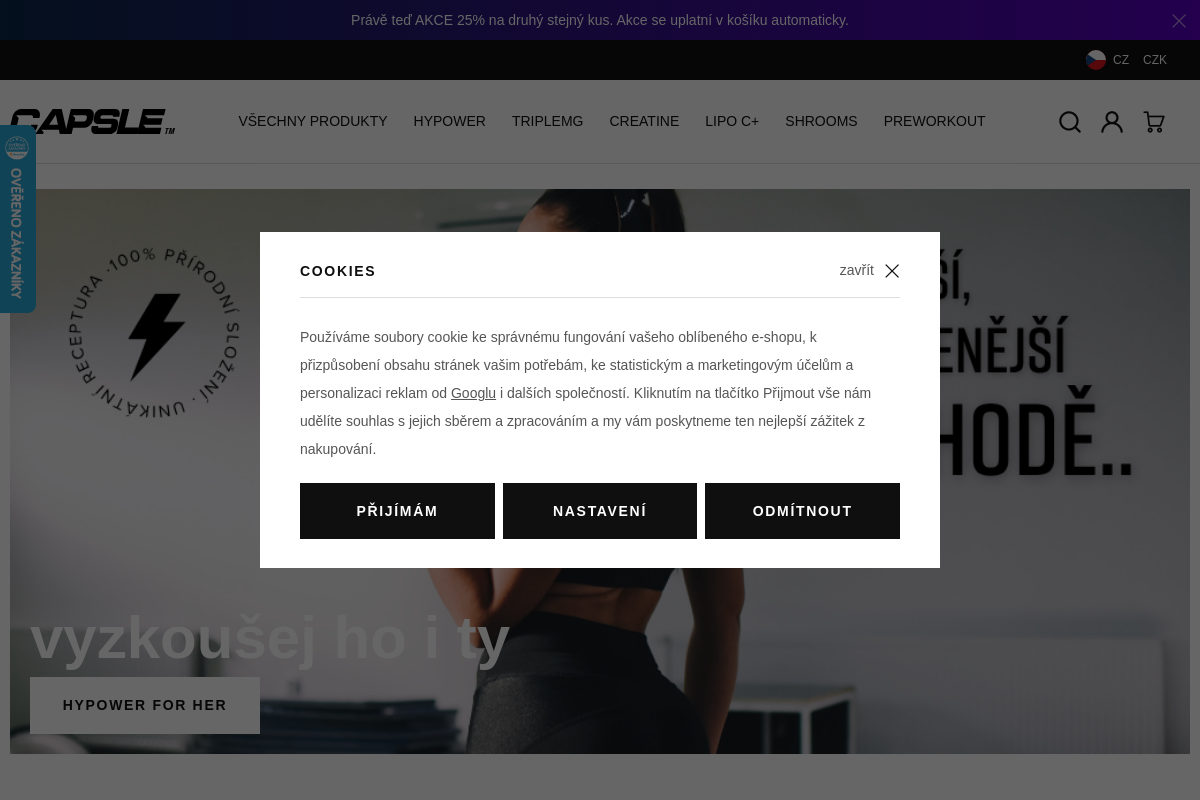
Task: Open the Ověřeno zákazníky side badge
Action: 17,220
